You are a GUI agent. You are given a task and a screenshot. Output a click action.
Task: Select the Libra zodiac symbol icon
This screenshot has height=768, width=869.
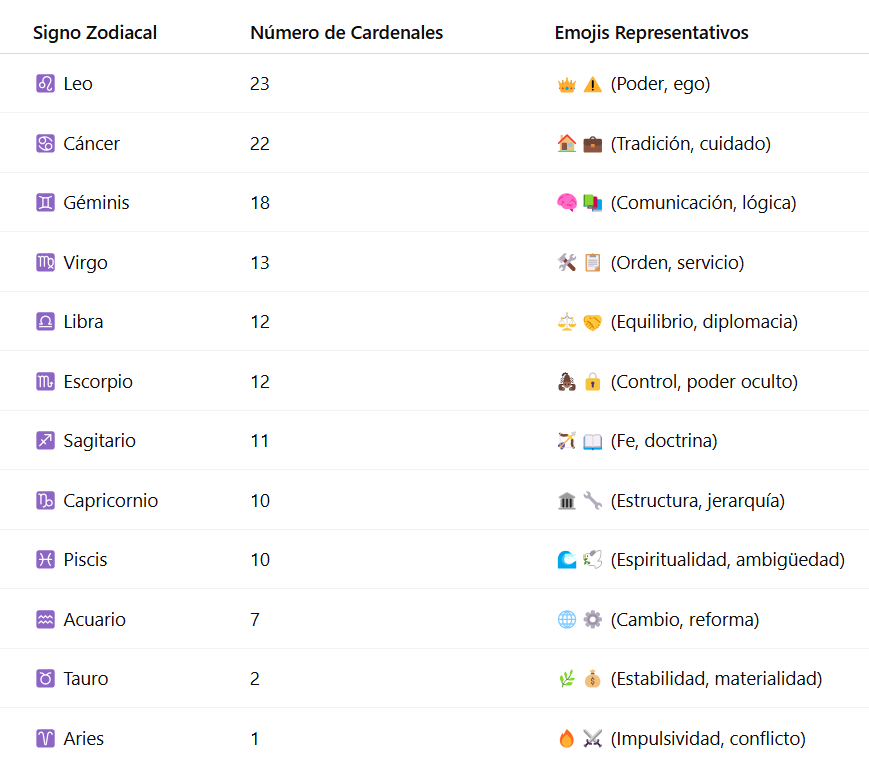click(45, 321)
